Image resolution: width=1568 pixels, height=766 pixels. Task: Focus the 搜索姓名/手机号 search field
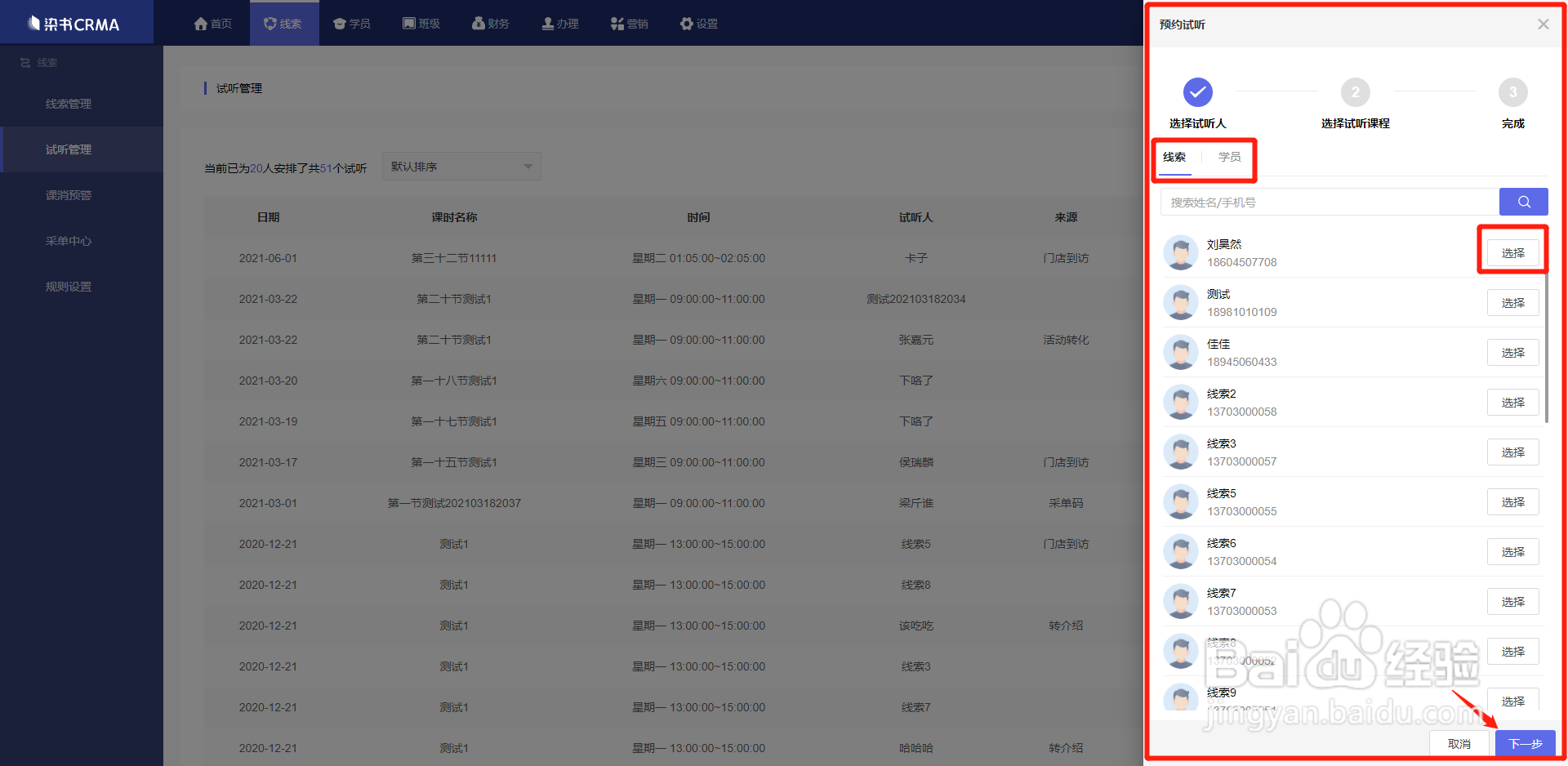click(1330, 203)
